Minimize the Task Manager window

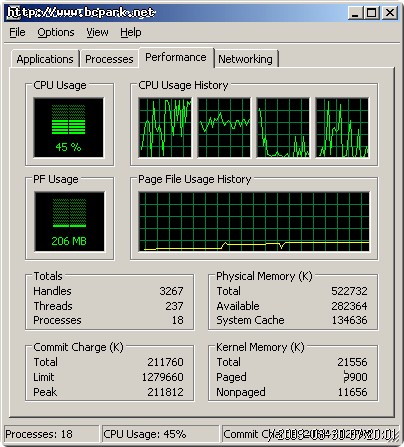click(355, 13)
